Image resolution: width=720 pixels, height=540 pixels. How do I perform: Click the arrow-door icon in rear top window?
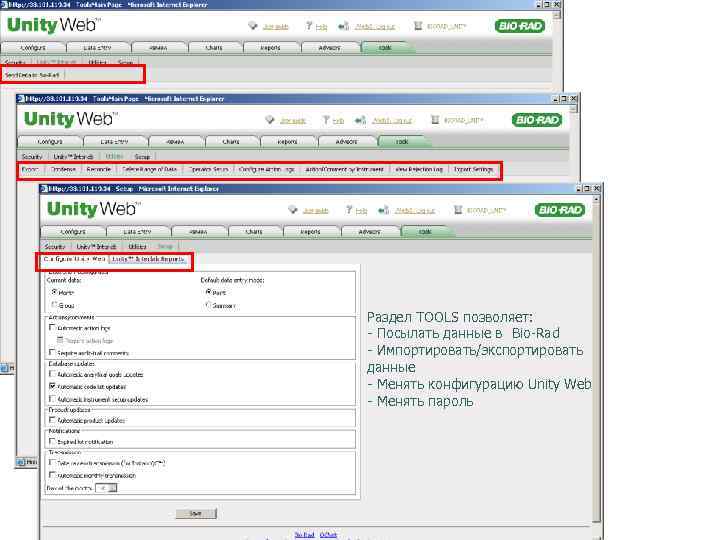pos(343,26)
